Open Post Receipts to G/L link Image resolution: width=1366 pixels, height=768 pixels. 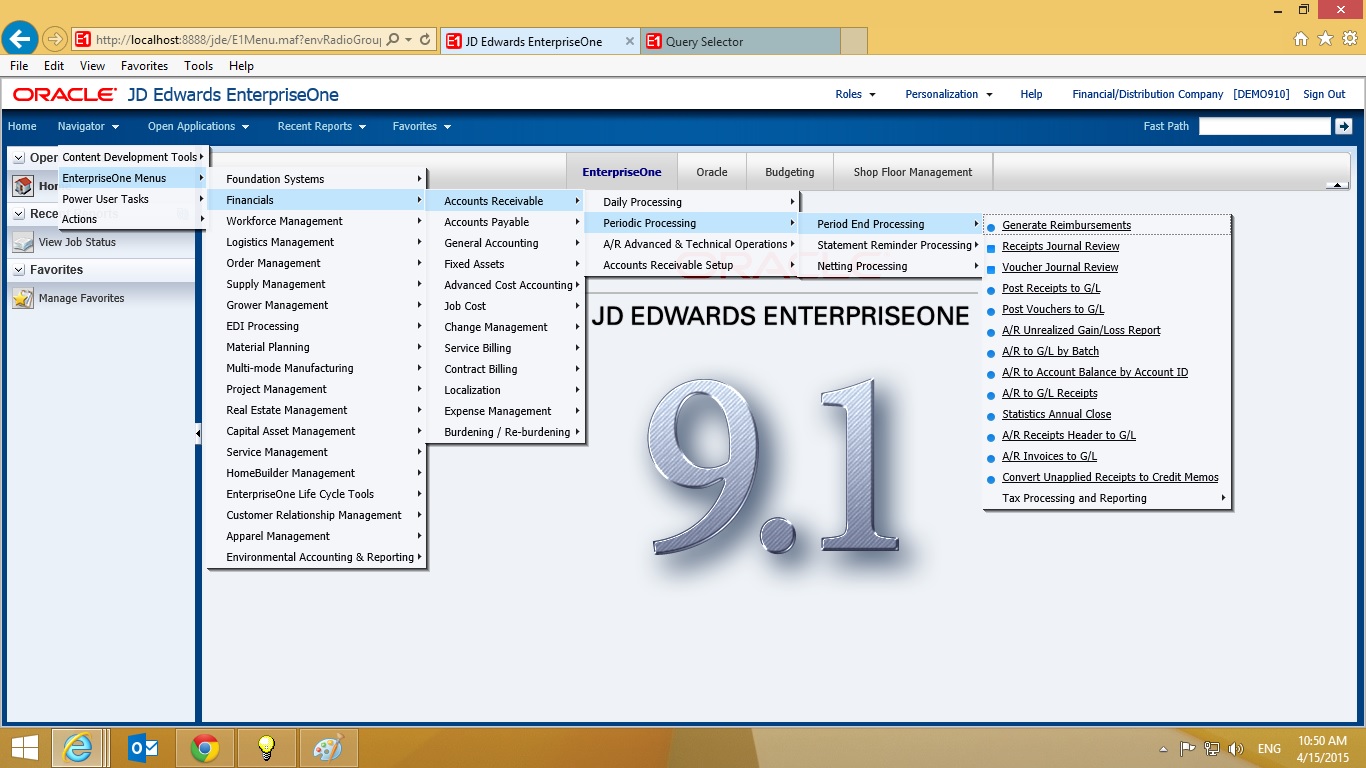[1051, 288]
